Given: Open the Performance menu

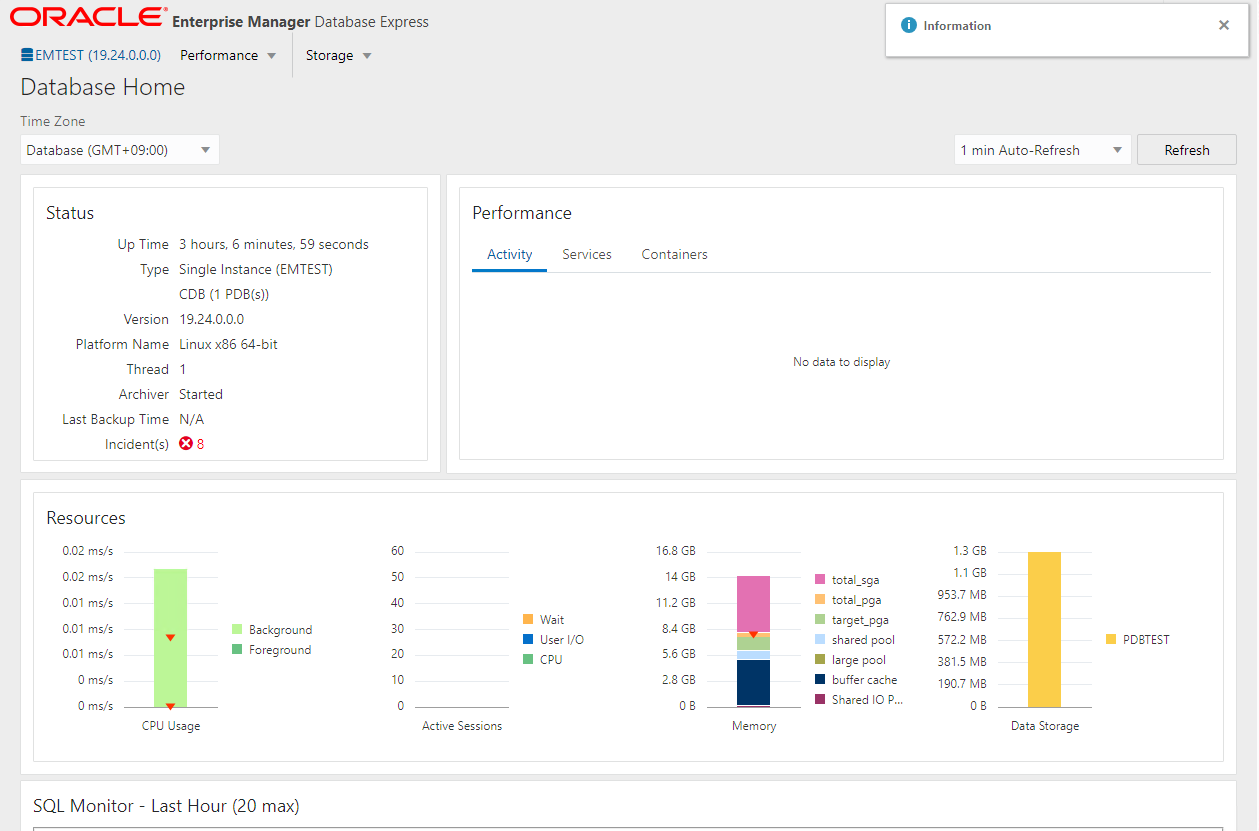Looking at the screenshot, I should click(219, 55).
